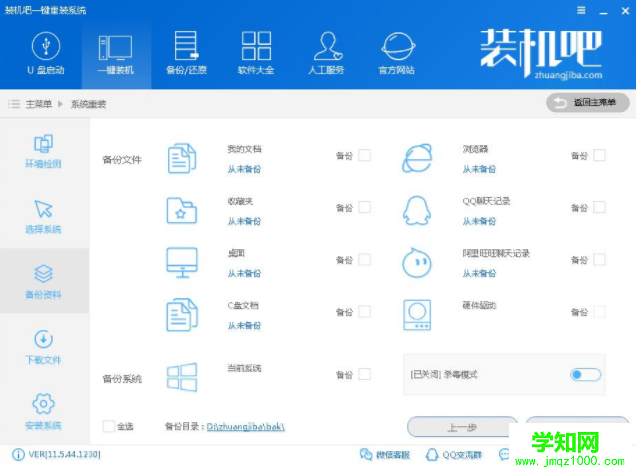Click 从未备份 status under 阿里旺旺聊天记录

click(x=479, y=273)
